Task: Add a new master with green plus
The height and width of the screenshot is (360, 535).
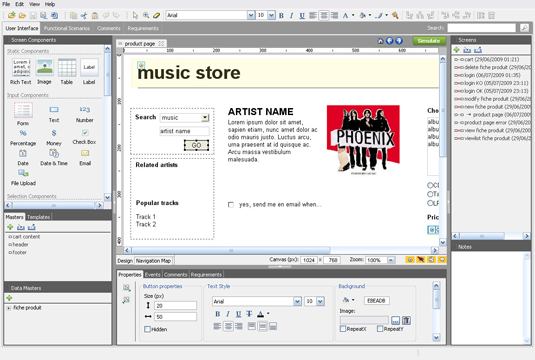Action: click(10, 227)
